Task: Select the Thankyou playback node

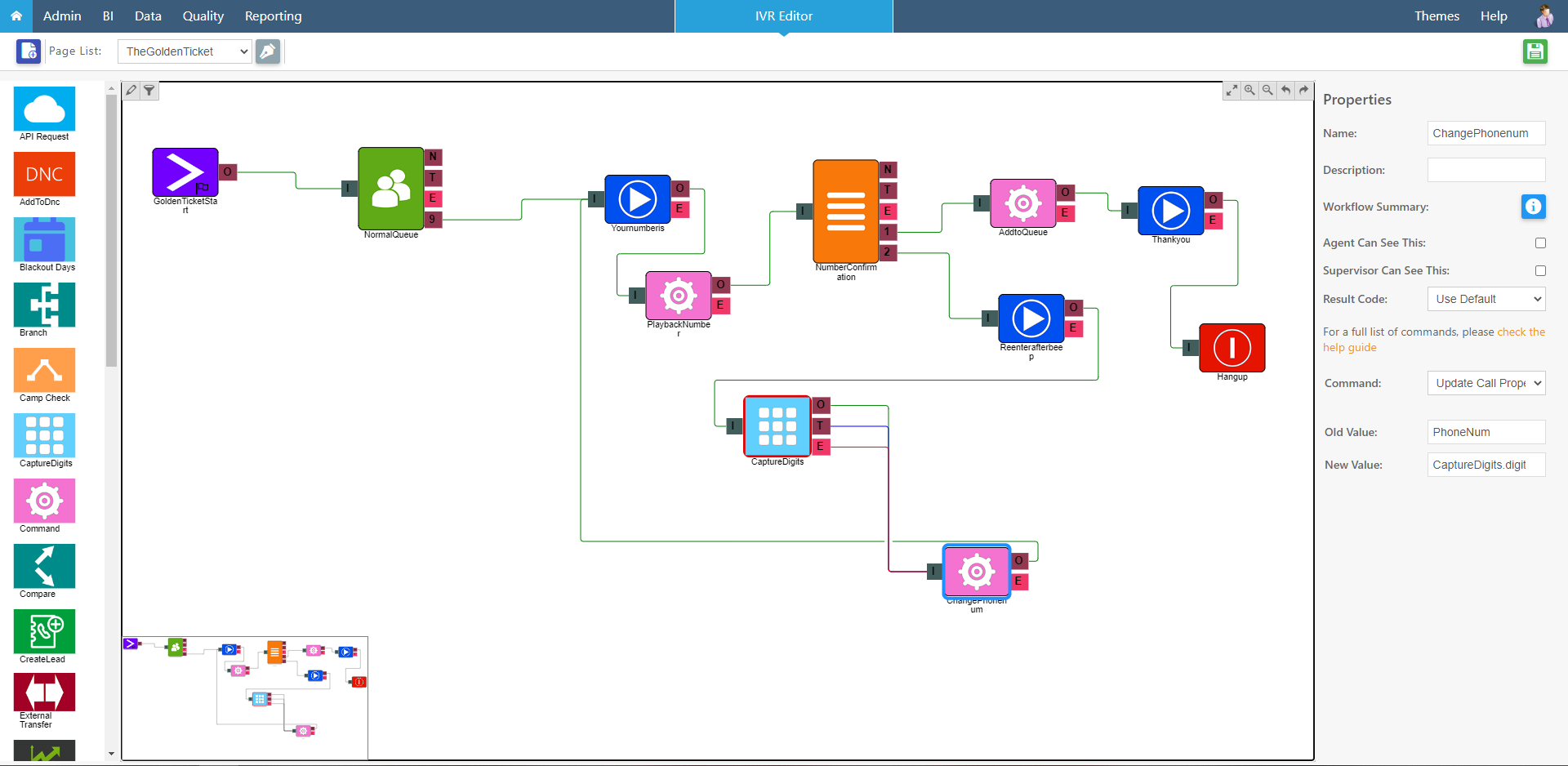Action: pos(1171,211)
